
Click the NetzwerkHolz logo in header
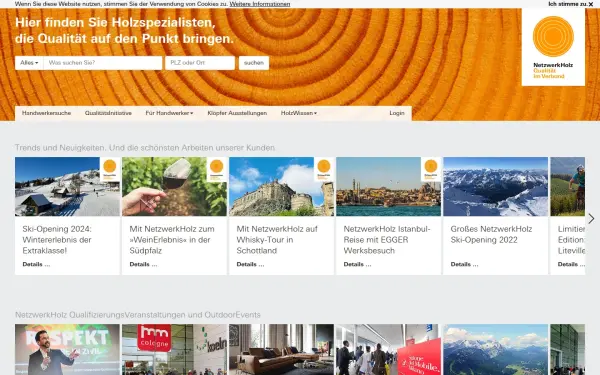point(553,47)
